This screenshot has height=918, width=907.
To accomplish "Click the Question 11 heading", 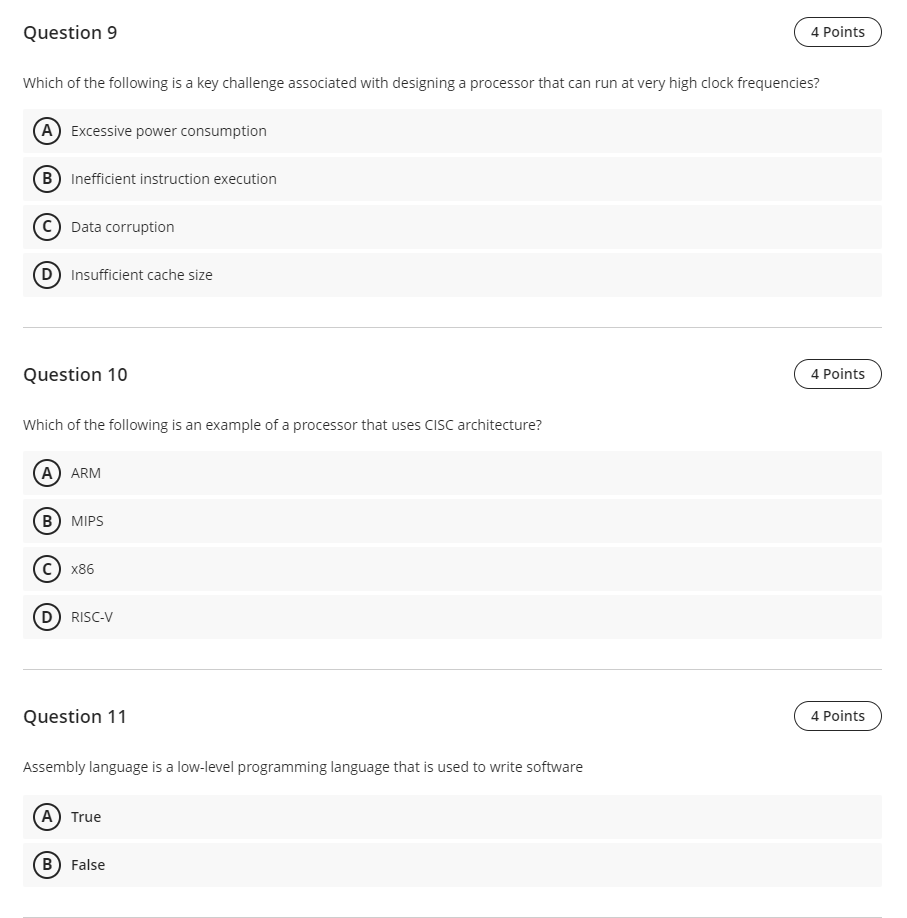I will tap(75, 716).
